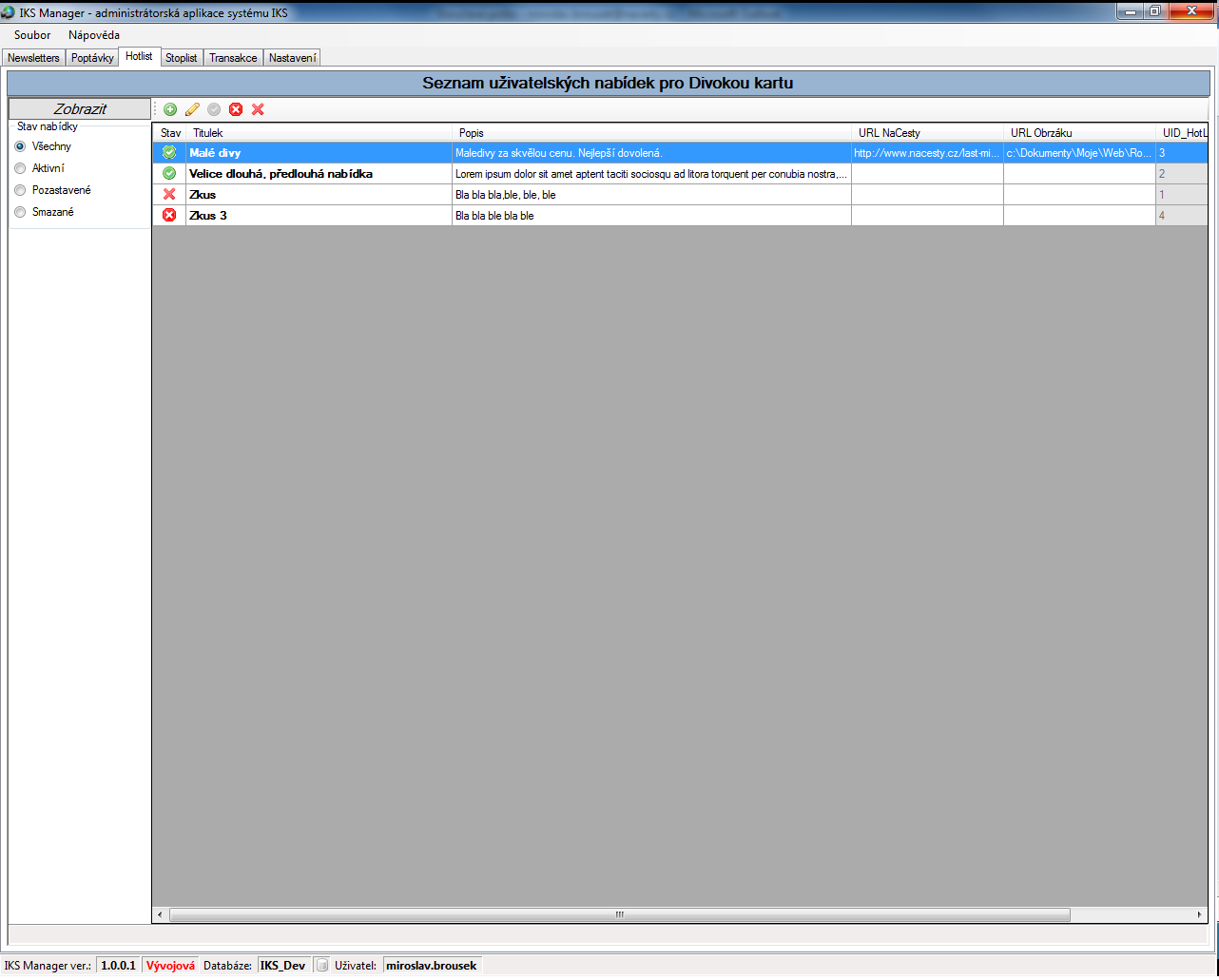Screen dimensions: 1219x980
Task: Select the Aktivní radio button
Action: click(x=20, y=168)
